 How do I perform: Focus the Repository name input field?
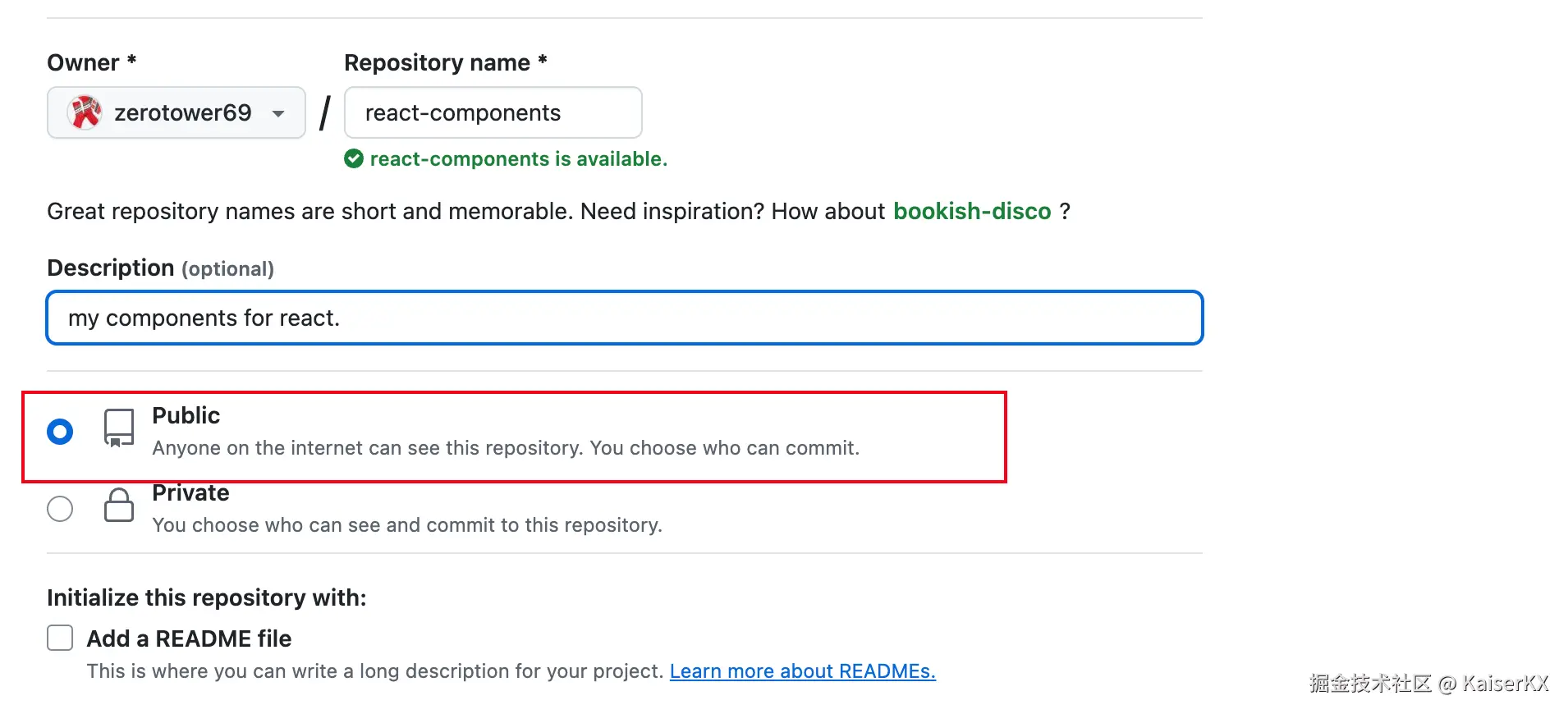pyautogui.click(x=493, y=112)
